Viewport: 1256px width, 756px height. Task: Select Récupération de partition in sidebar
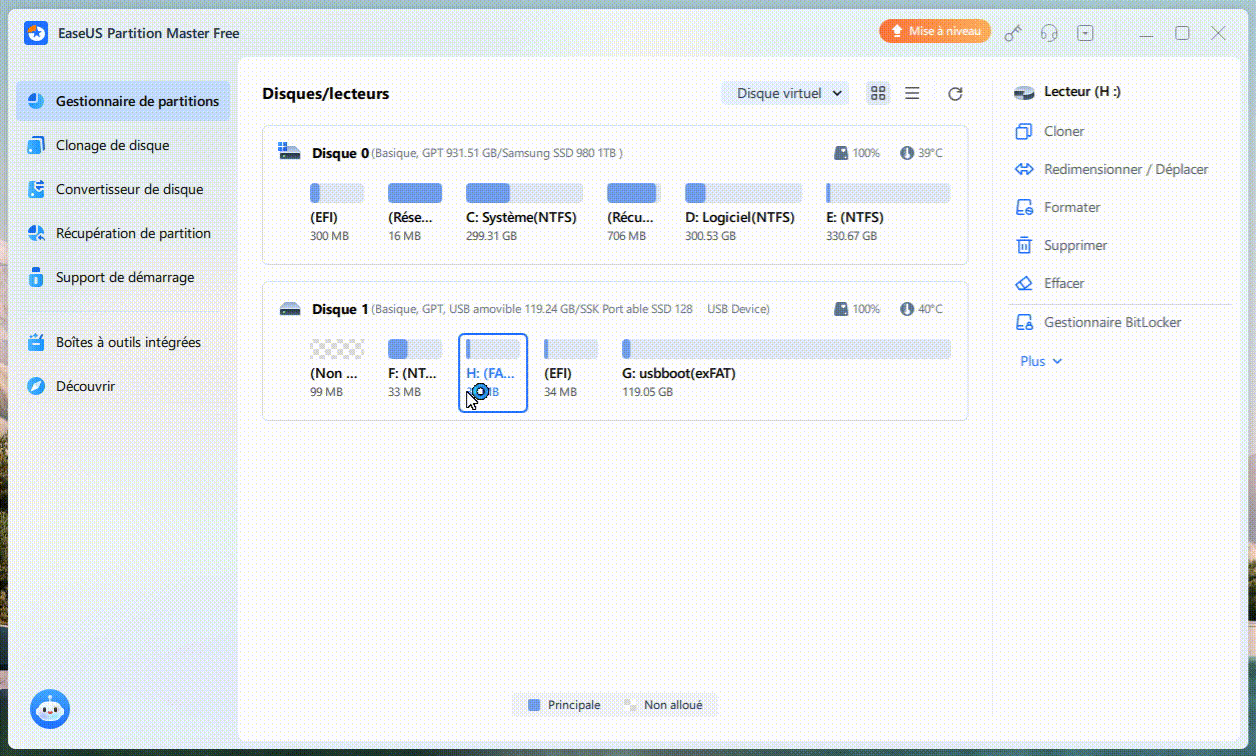133,233
